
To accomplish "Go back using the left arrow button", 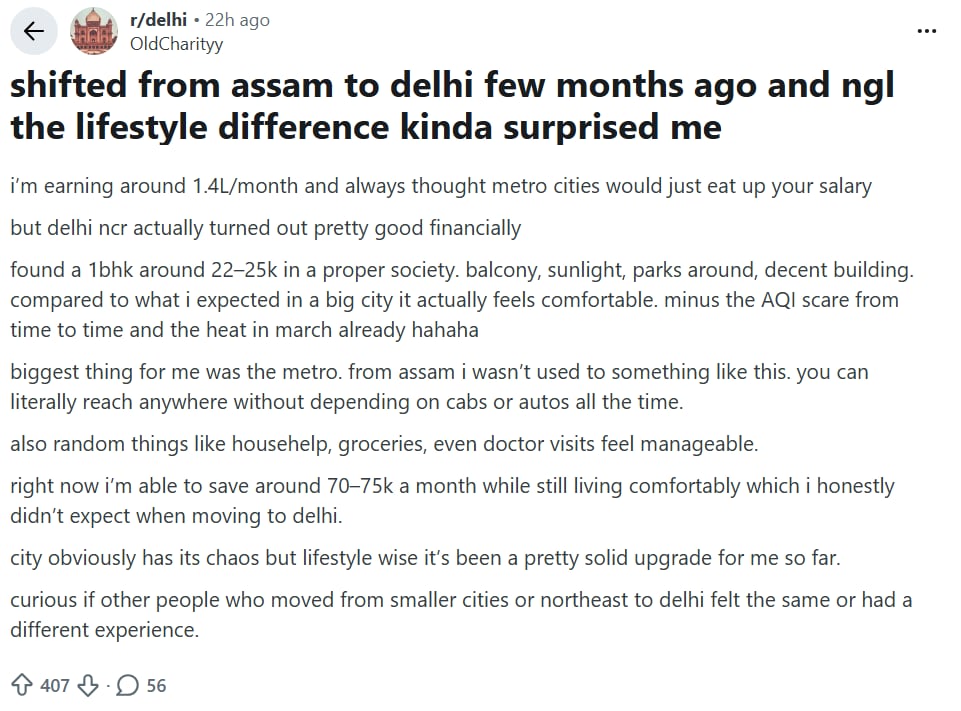I will (34, 31).
